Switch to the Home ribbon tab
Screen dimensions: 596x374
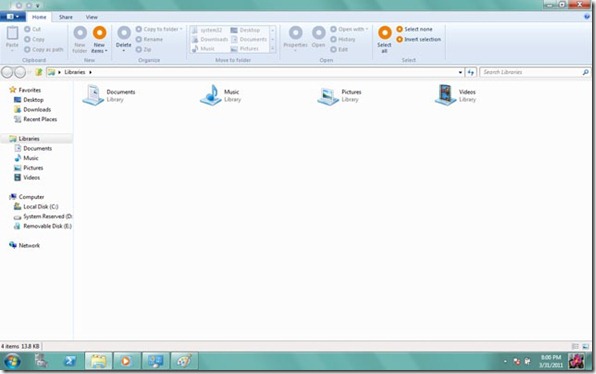39,17
